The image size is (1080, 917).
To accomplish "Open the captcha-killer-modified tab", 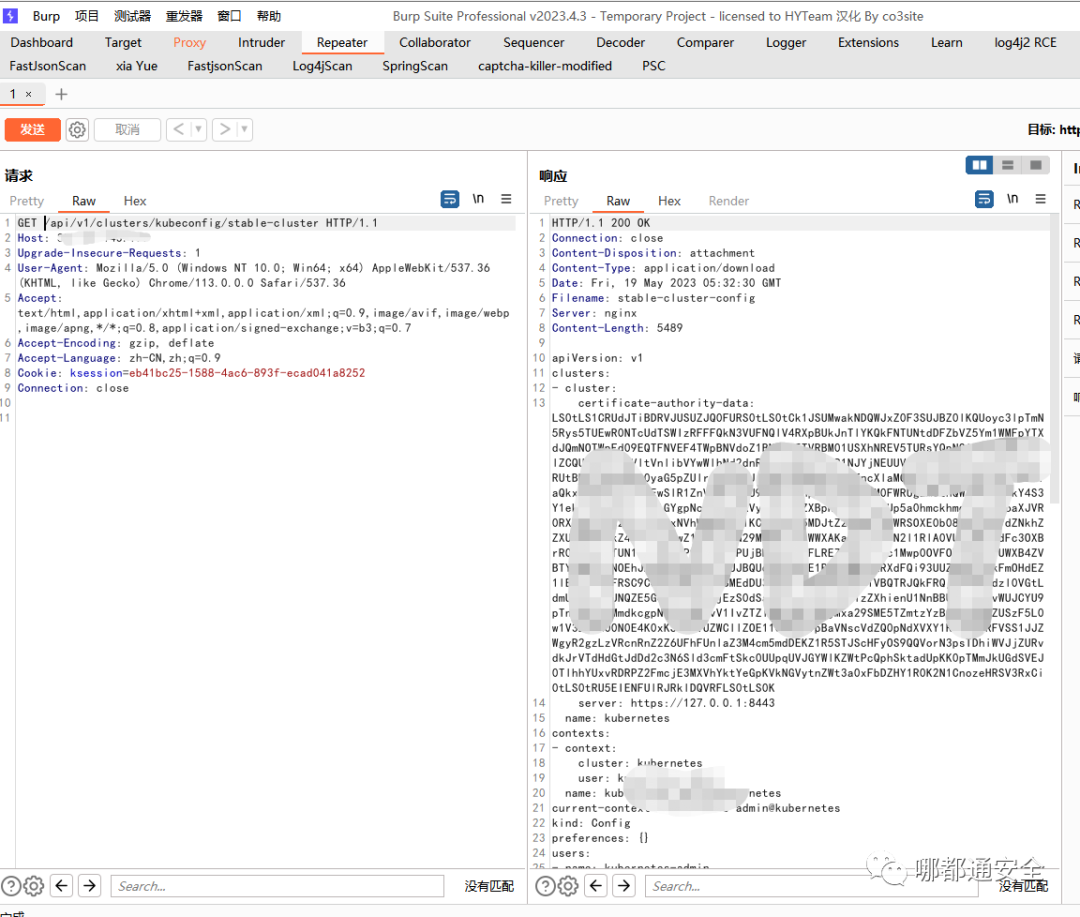I will tap(545, 66).
